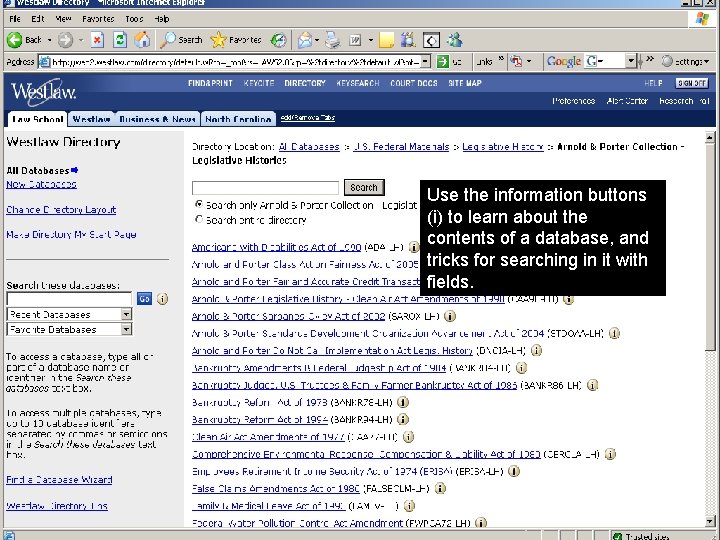Stop page loading with red X icon
Screen dimensions: 720x540
97,40
